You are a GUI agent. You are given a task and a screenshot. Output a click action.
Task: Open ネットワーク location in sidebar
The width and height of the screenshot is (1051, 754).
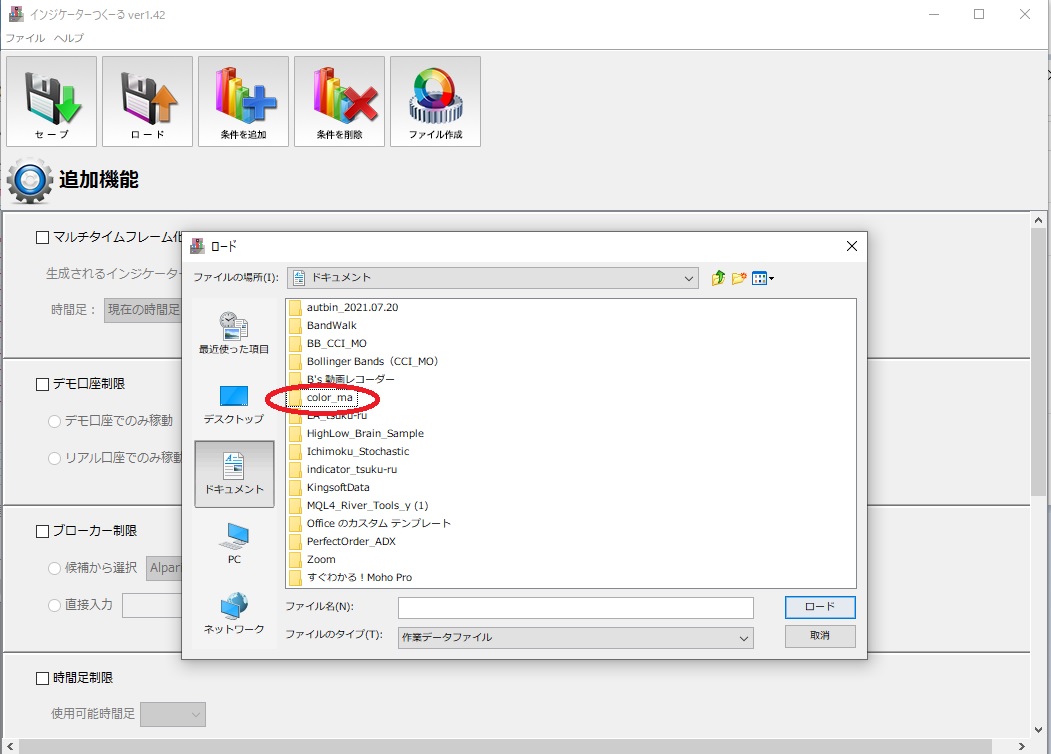pos(234,613)
